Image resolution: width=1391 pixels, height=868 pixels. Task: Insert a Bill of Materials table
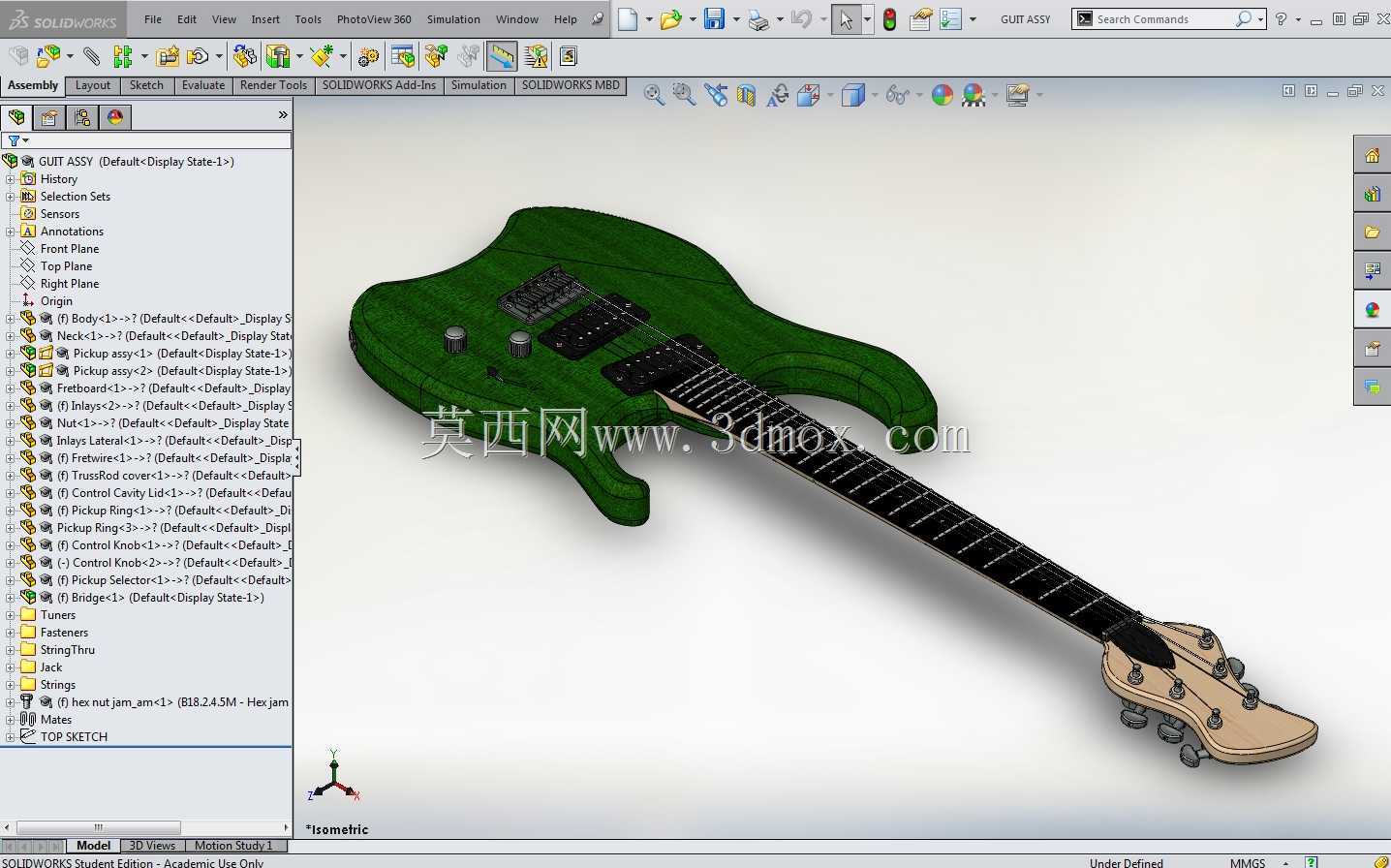click(x=403, y=57)
